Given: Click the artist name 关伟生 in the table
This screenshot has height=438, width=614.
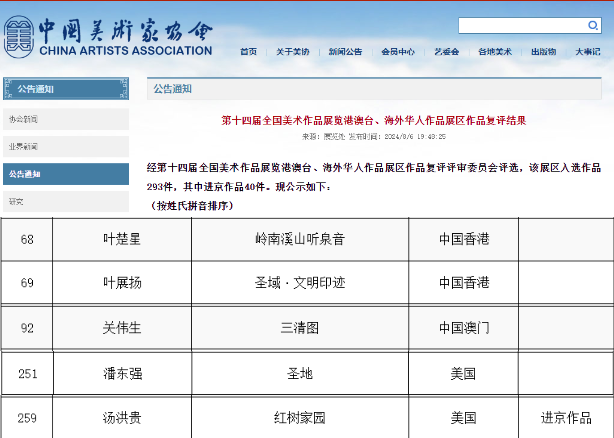Looking at the screenshot, I should pos(122,327).
